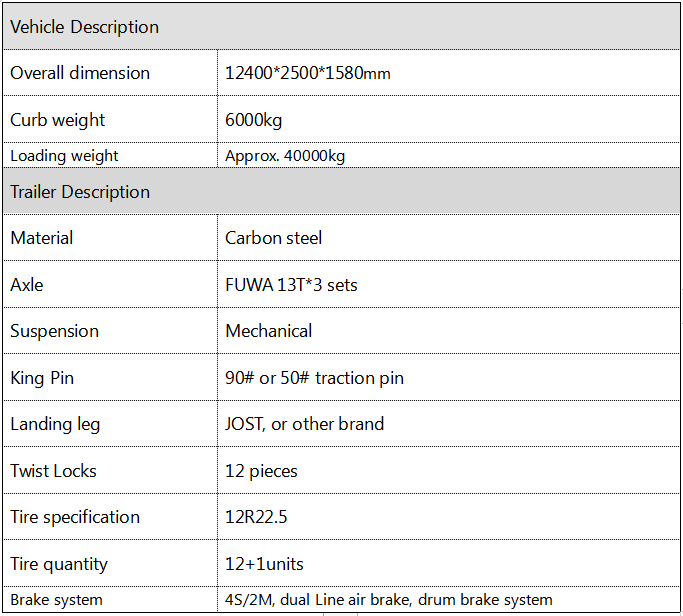
Task: Select the Curb weight label cell
Action: tap(110, 119)
